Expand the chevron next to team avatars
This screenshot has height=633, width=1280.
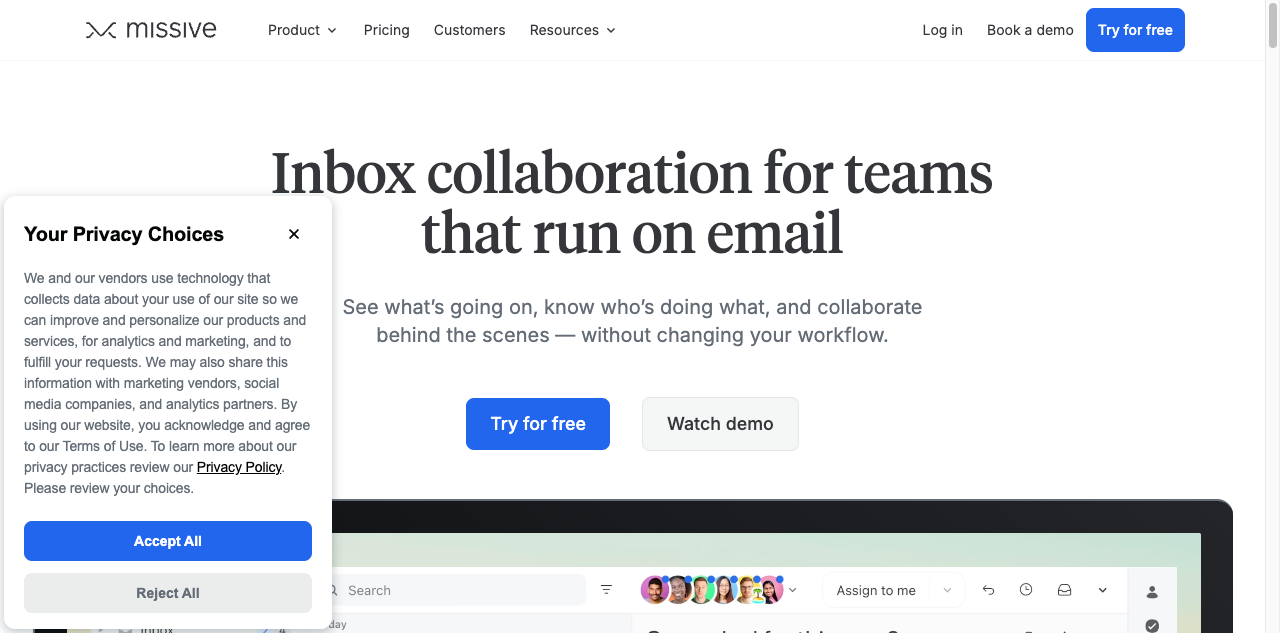tap(793, 590)
